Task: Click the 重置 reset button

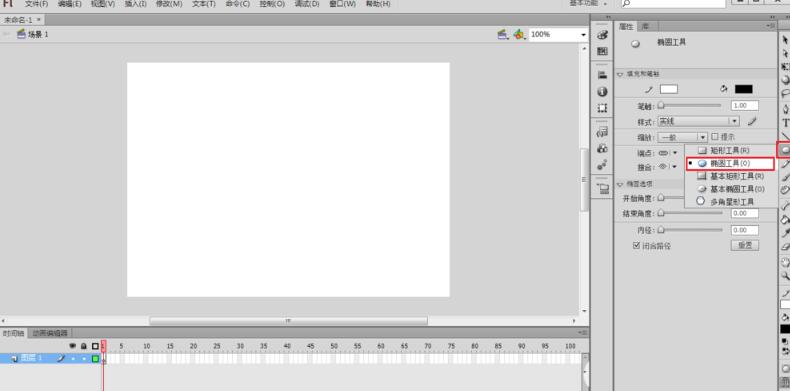Action: tap(745, 245)
